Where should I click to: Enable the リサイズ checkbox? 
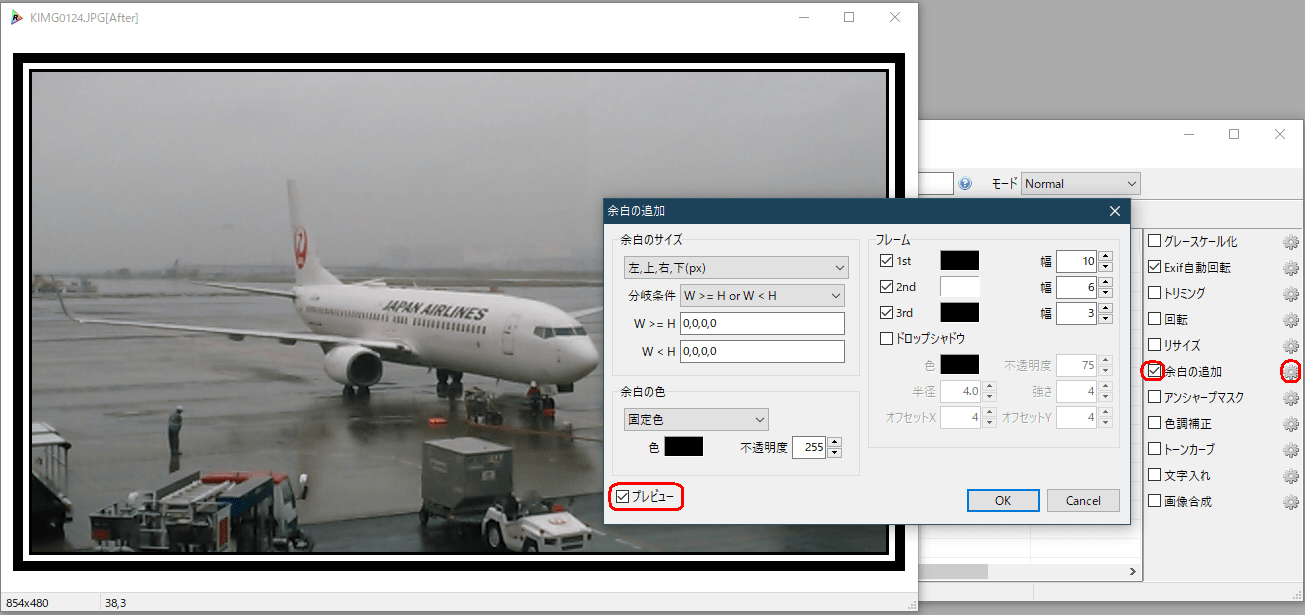1154,345
